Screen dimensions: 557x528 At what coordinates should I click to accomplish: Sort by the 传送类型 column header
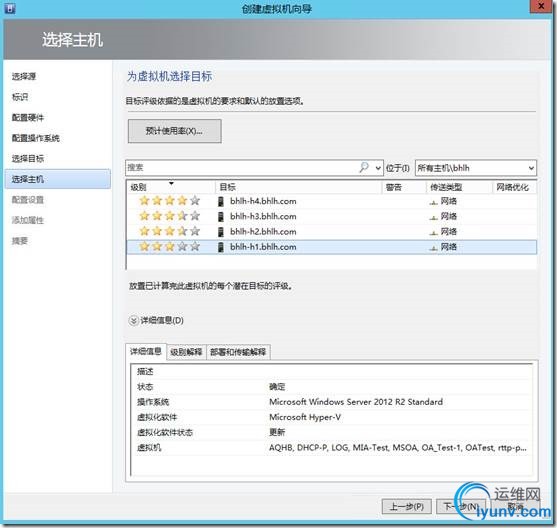459,187
